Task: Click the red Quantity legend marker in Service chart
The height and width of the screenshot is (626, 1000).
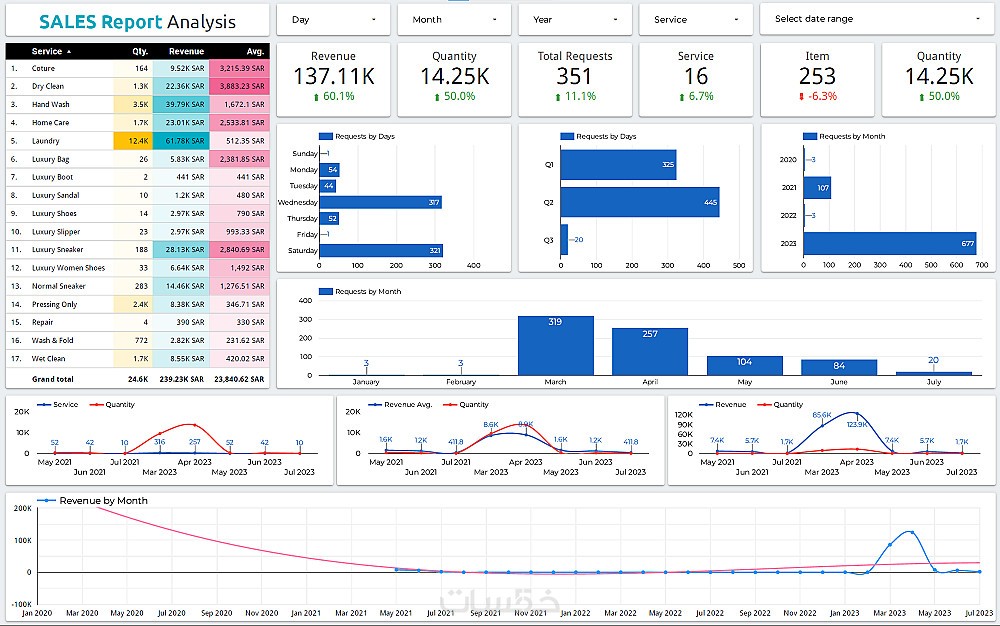Action: tap(96, 405)
